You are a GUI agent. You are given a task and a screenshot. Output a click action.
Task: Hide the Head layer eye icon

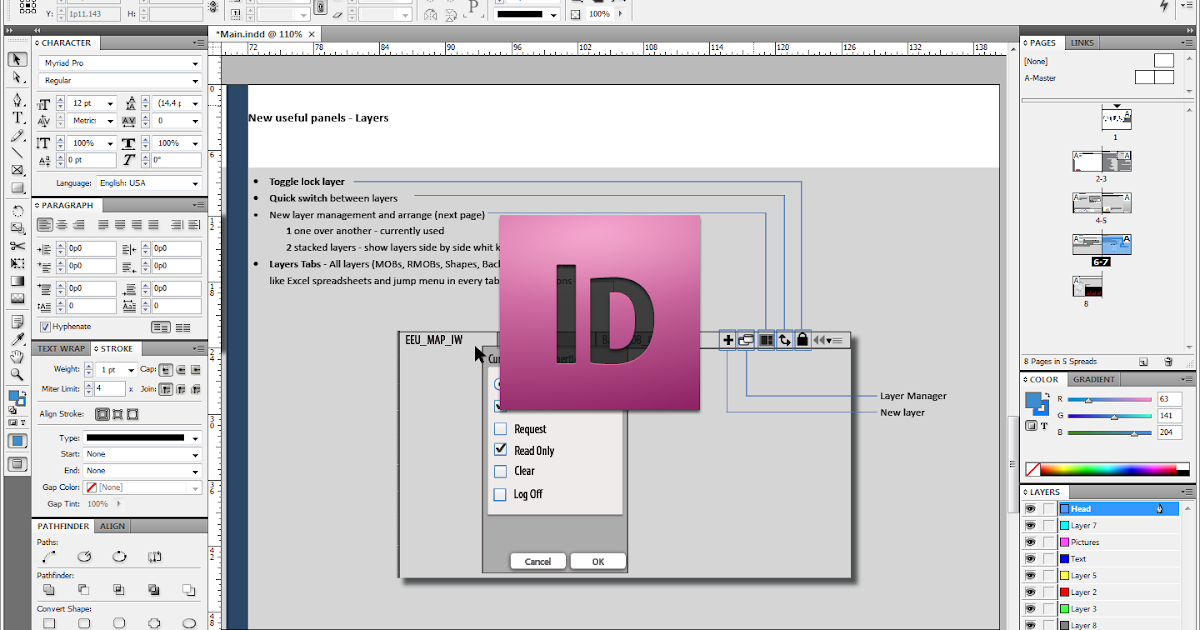pos(1030,509)
